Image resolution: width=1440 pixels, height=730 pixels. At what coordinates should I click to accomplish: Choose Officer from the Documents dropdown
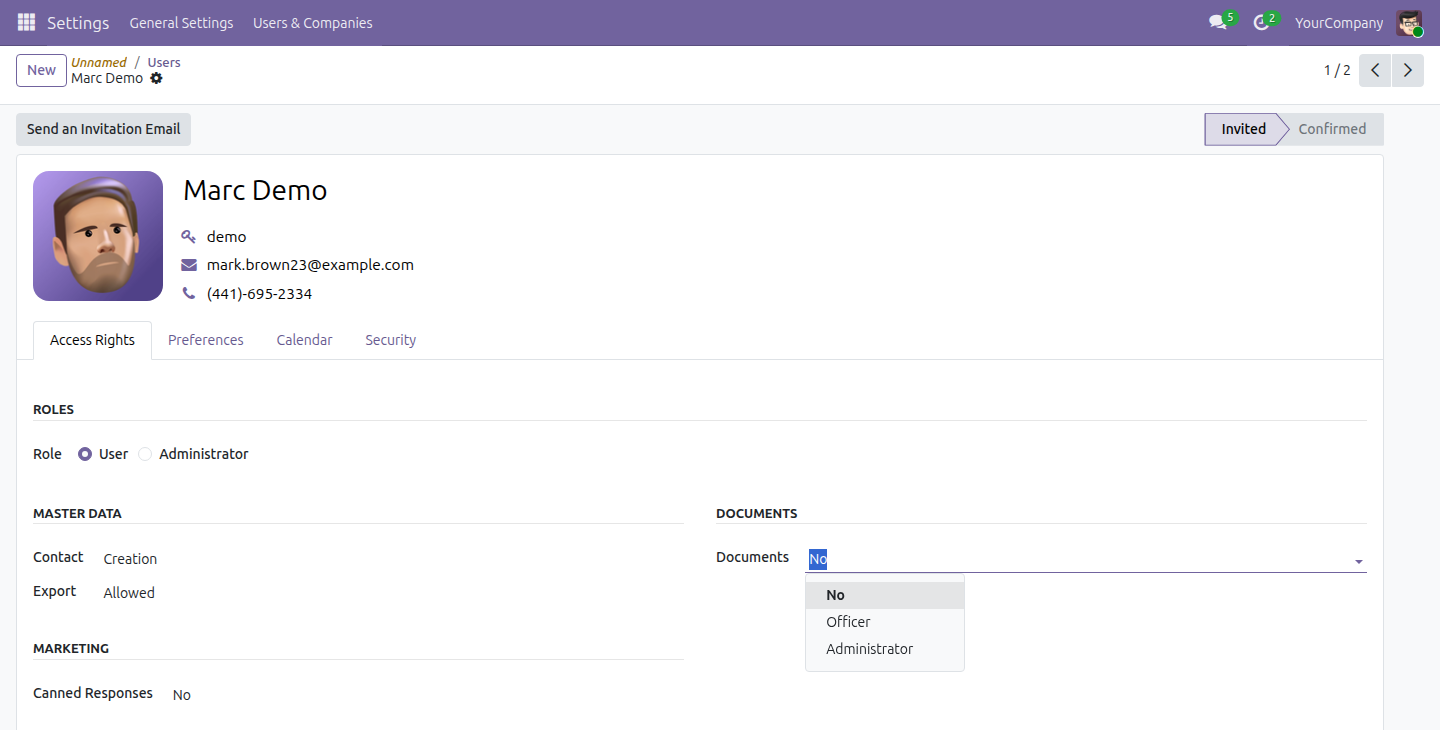coord(885,622)
